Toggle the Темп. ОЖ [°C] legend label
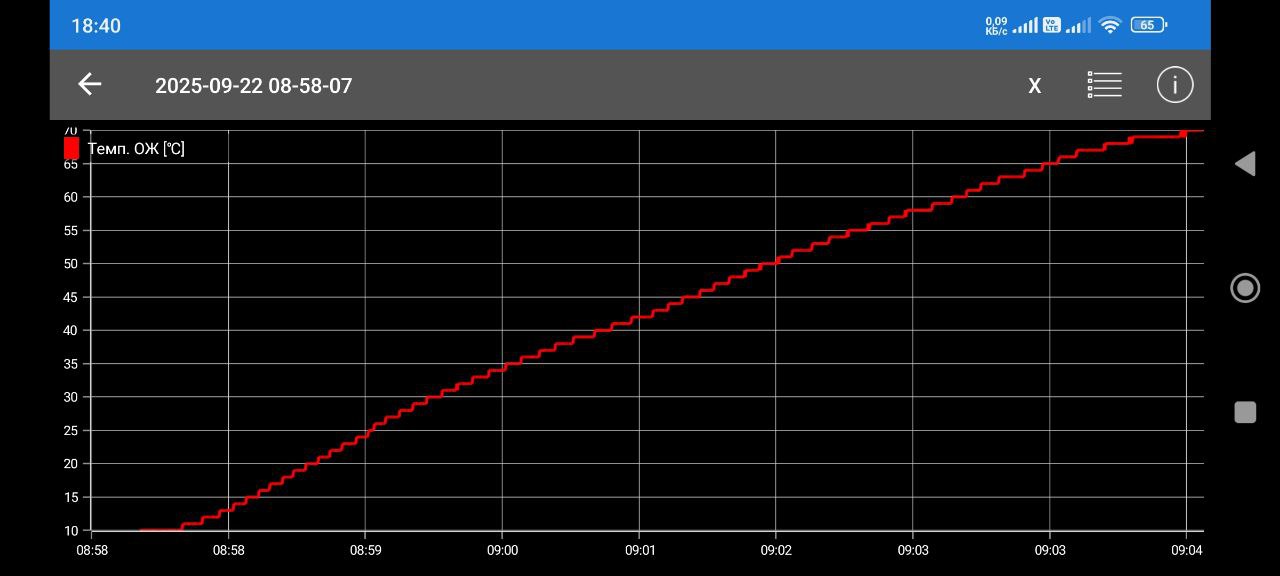Viewport: 1280px width, 576px height. coord(136,149)
